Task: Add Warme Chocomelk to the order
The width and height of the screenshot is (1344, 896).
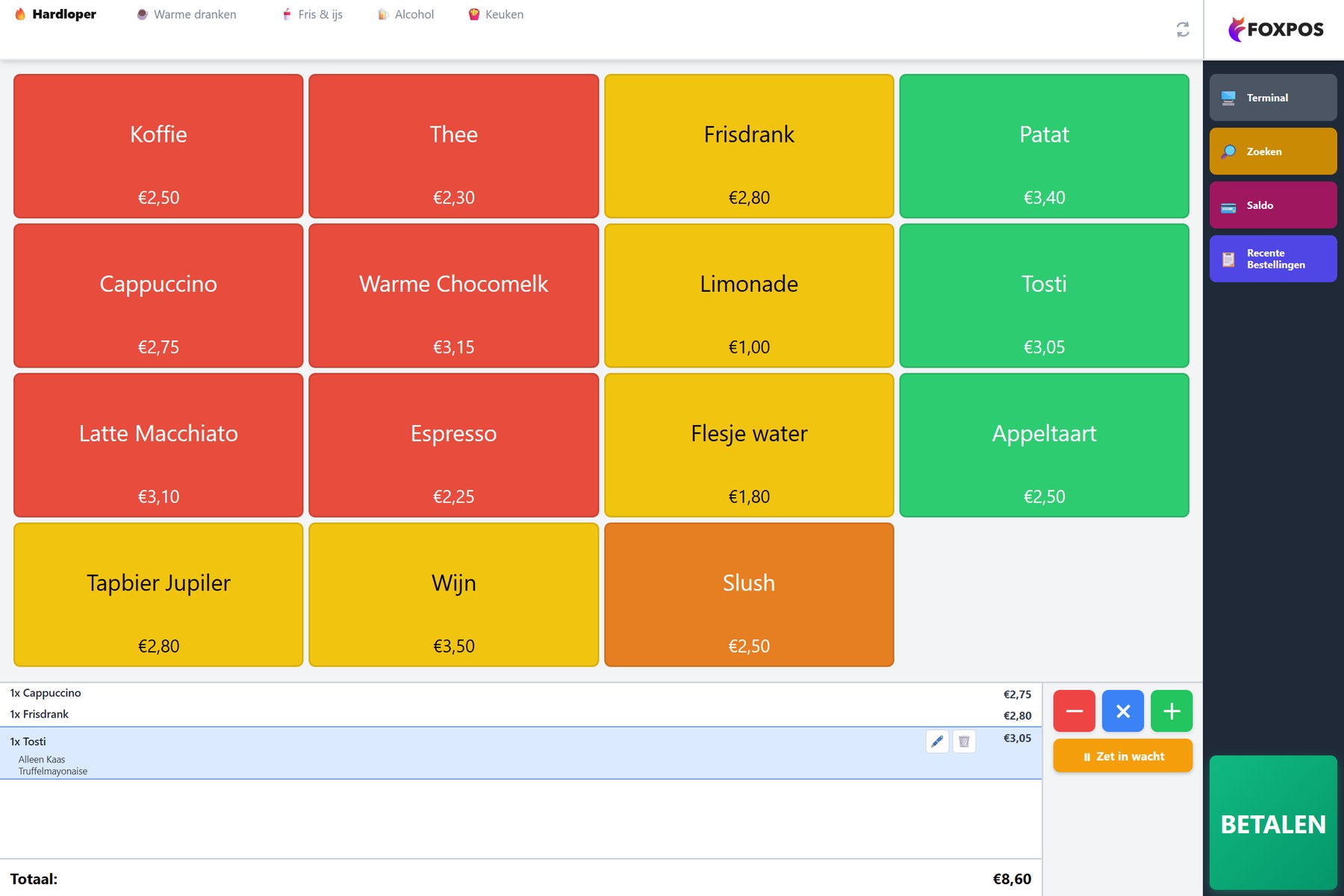Action: [454, 296]
